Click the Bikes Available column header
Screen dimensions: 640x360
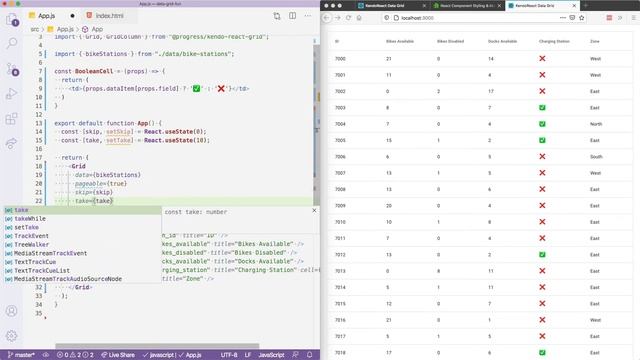click(400, 42)
